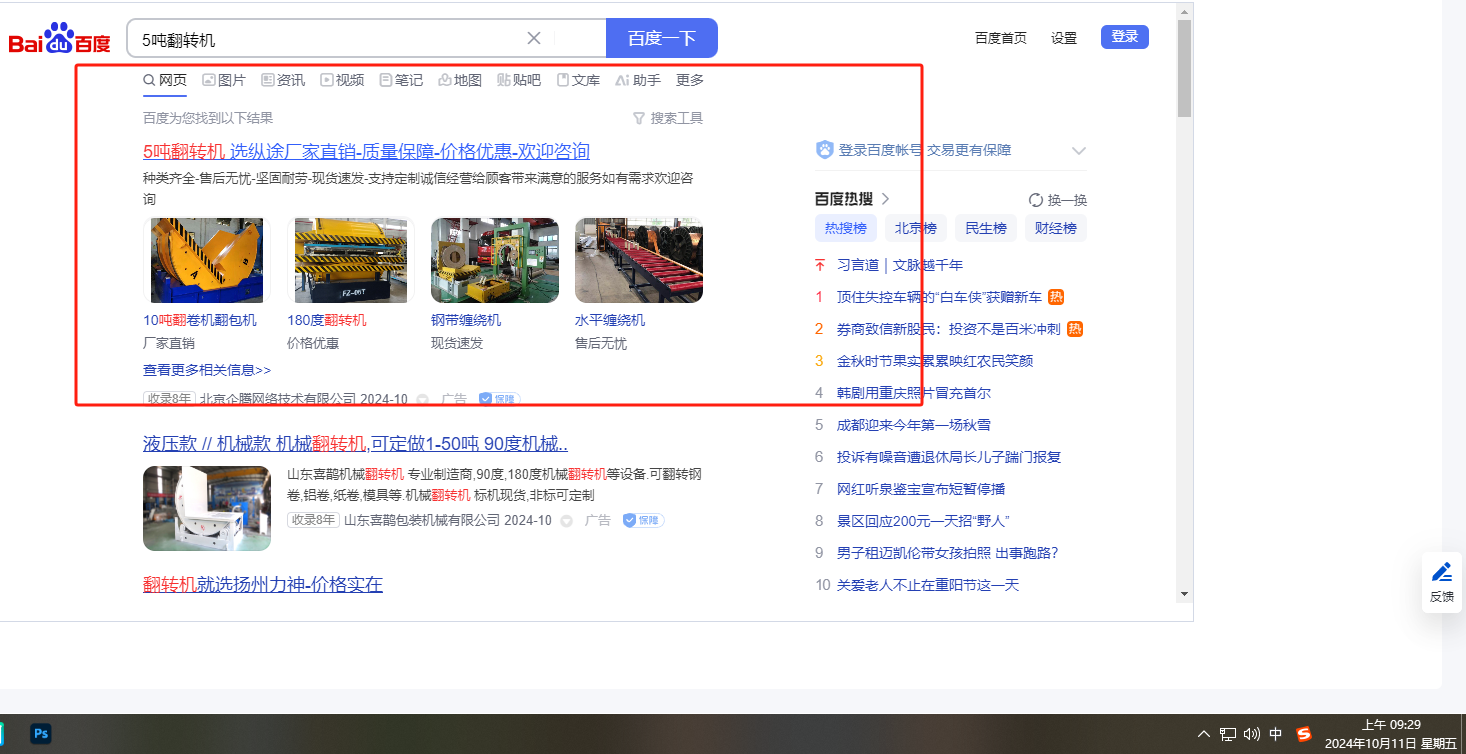Click the page vertical scrollbar thumb

1184,68
